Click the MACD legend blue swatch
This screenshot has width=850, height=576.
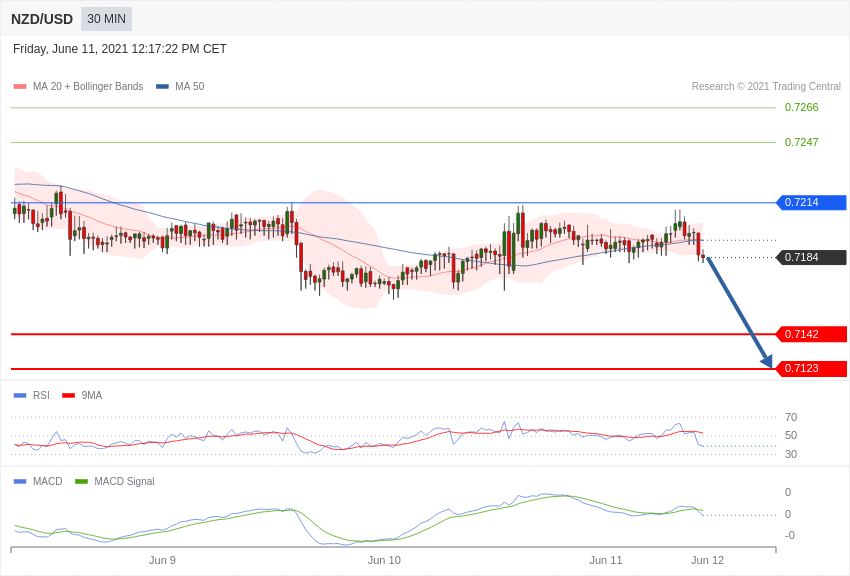click(x=20, y=481)
